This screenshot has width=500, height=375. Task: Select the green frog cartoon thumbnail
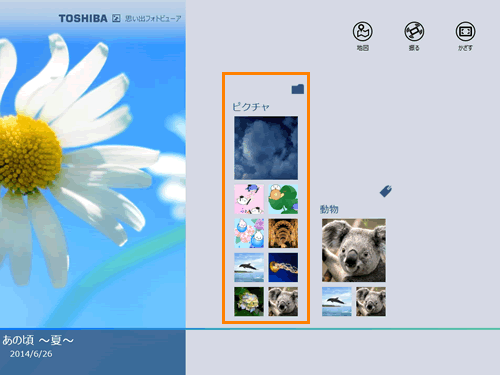point(283,199)
